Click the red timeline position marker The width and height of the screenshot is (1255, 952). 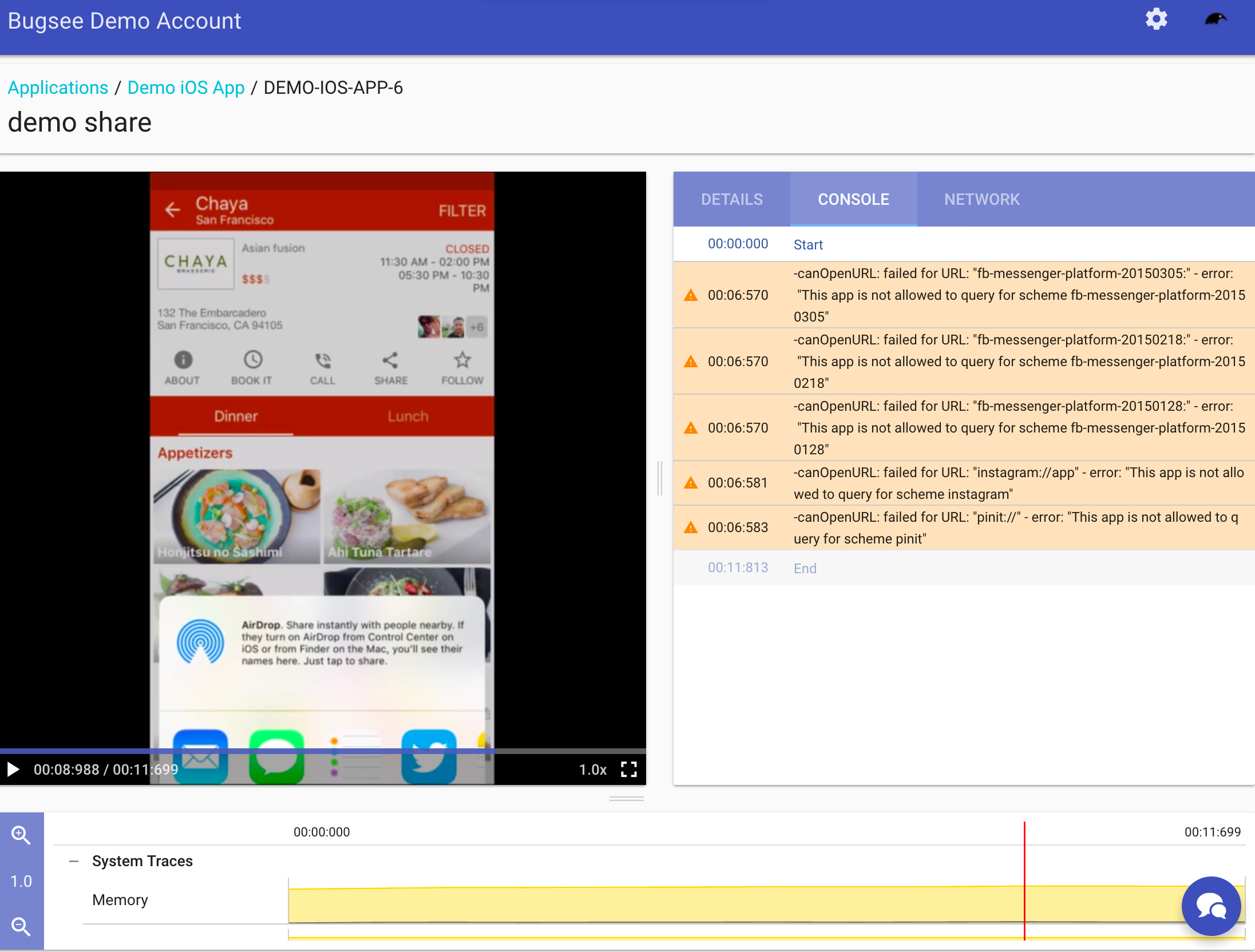pos(1024,881)
